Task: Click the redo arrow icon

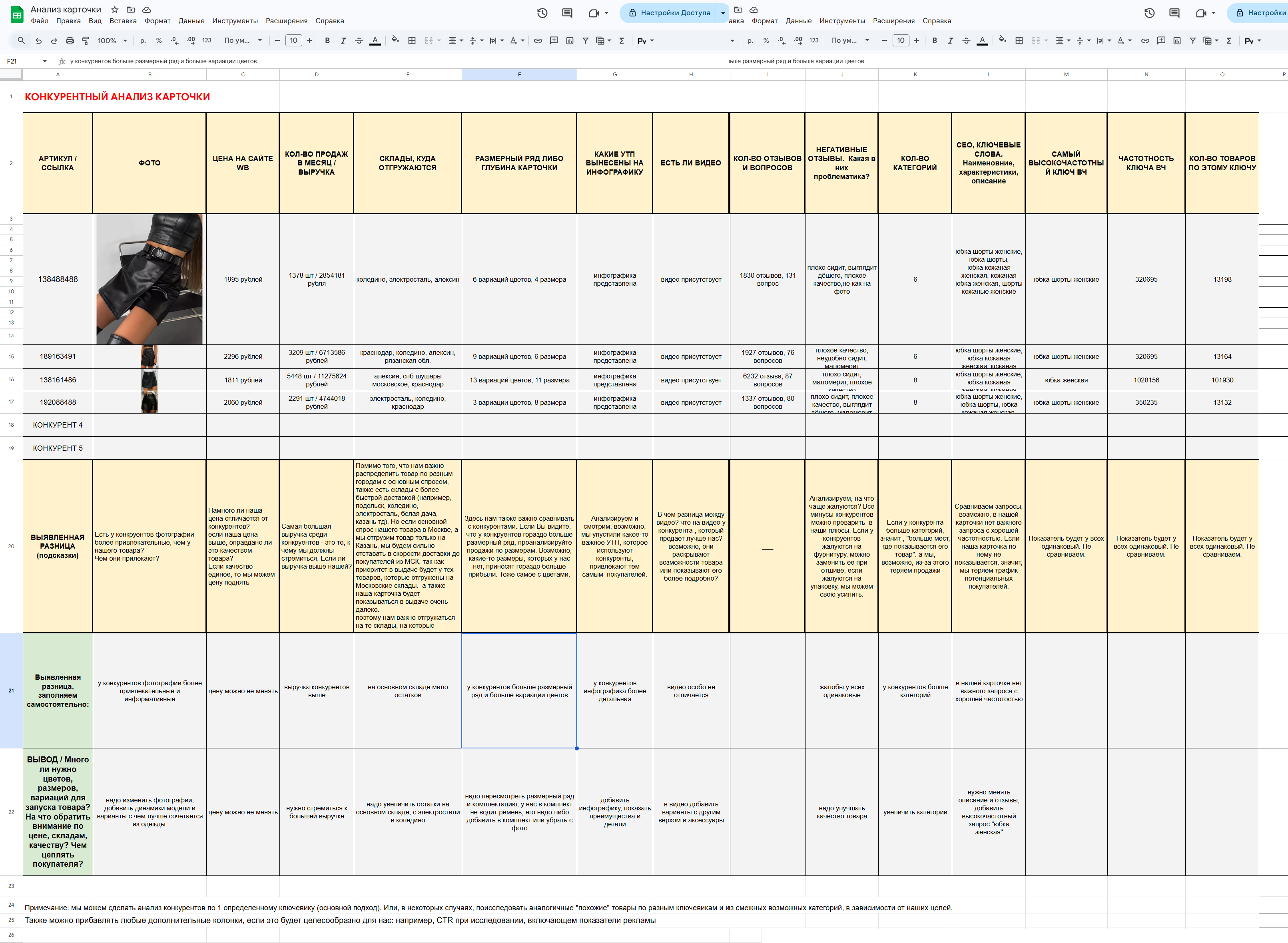Action: (54, 40)
